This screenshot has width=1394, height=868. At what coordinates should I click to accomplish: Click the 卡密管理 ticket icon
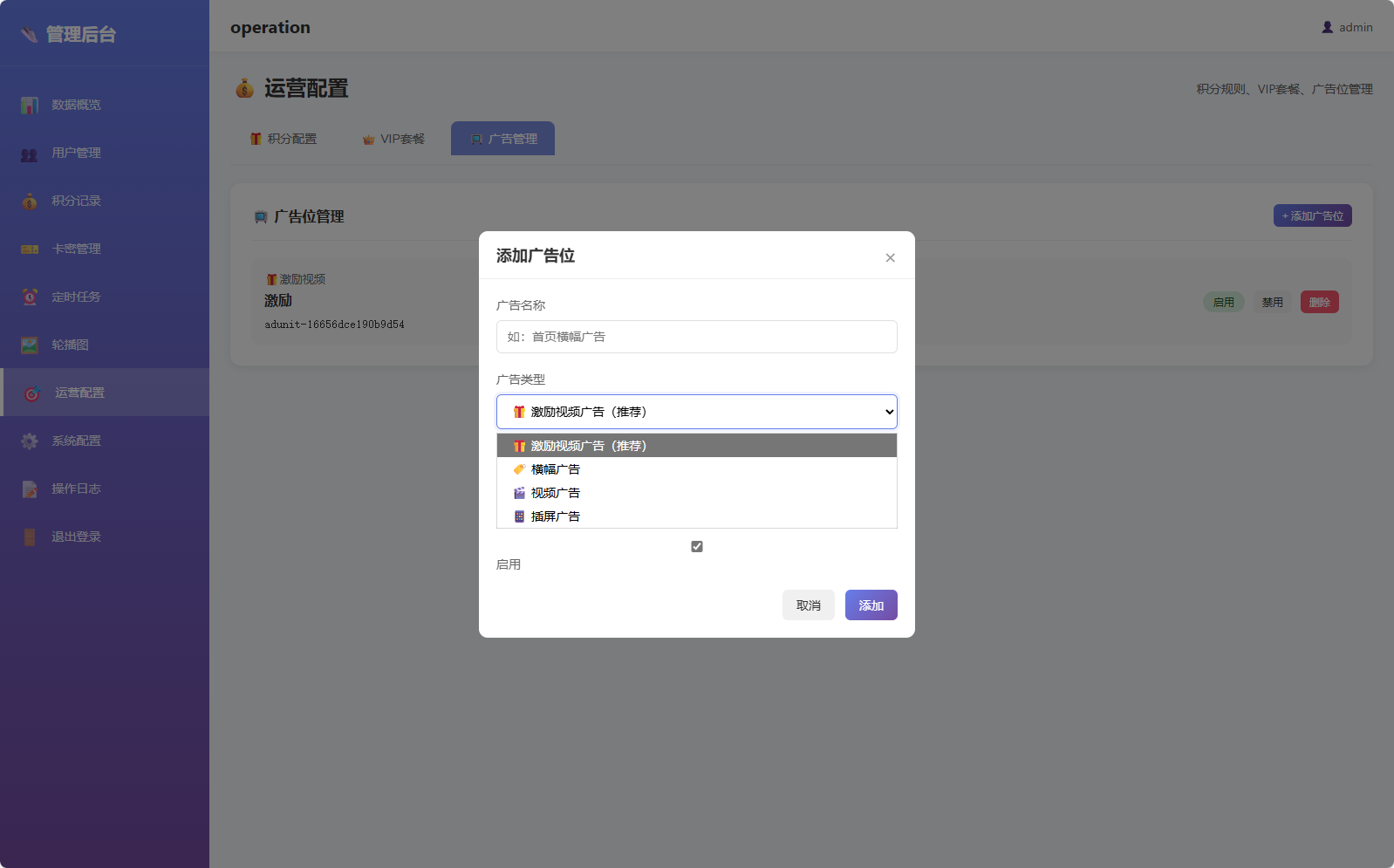tap(30, 249)
